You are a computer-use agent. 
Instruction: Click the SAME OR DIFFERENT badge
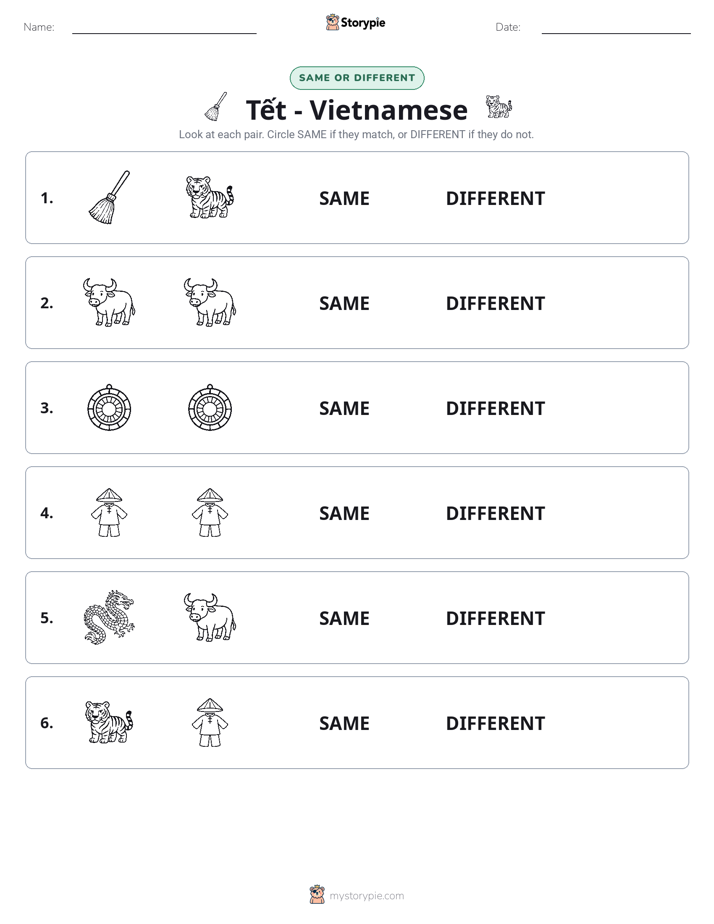point(357,78)
